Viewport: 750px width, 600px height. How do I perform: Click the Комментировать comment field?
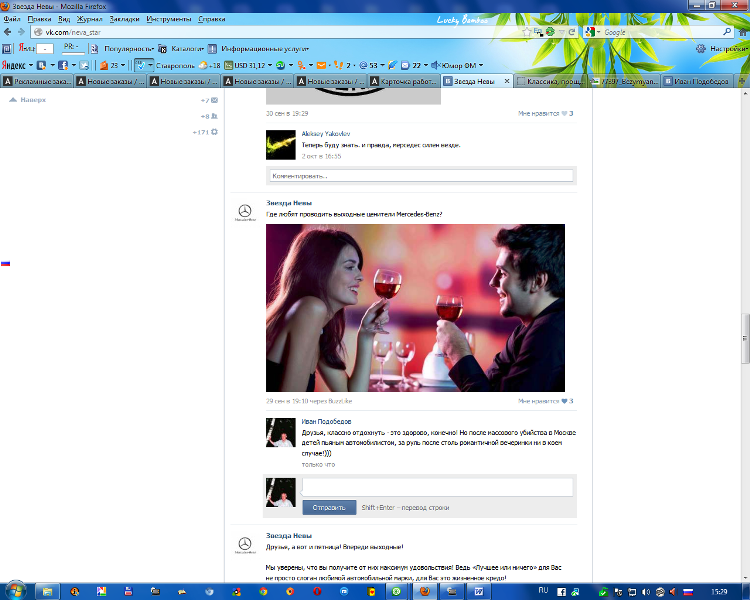click(x=421, y=176)
